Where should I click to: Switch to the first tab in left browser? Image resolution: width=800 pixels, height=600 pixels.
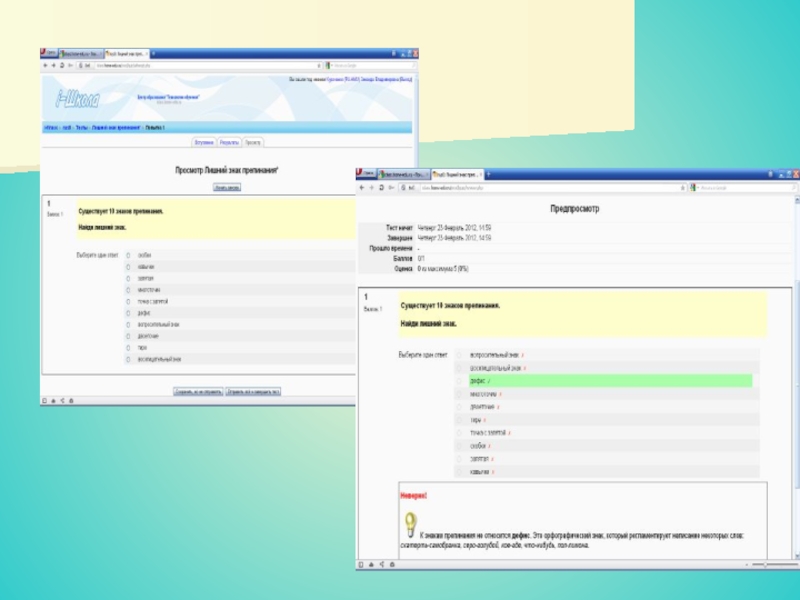click(x=81, y=54)
